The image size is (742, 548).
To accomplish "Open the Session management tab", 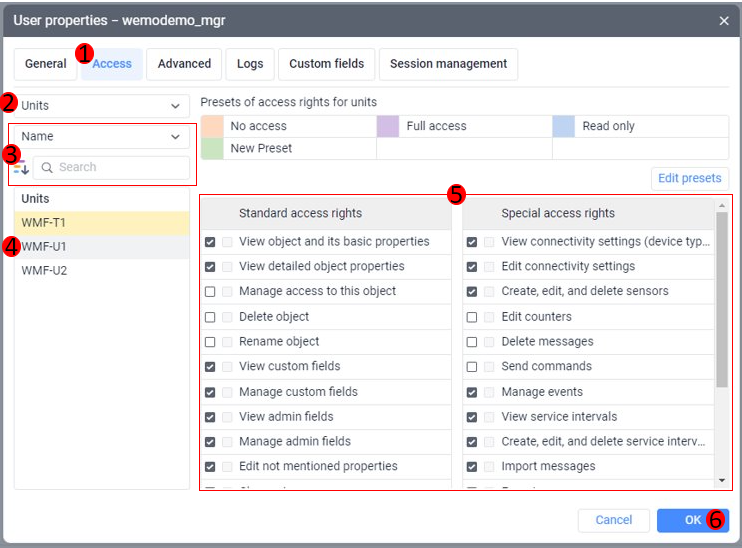I will pos(448,64).
